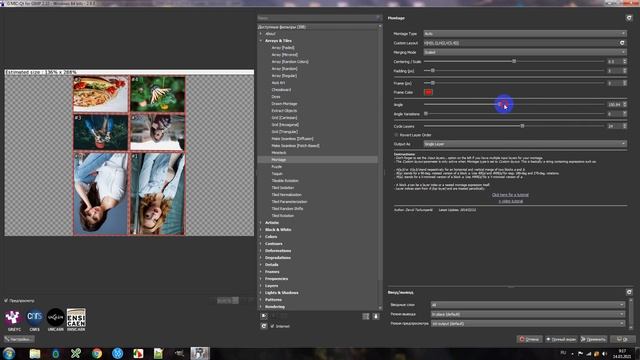The width and height of the screenshot is (640, 360).
Task: Open Google Chrome from the taskbar
Action: point(97,353)
